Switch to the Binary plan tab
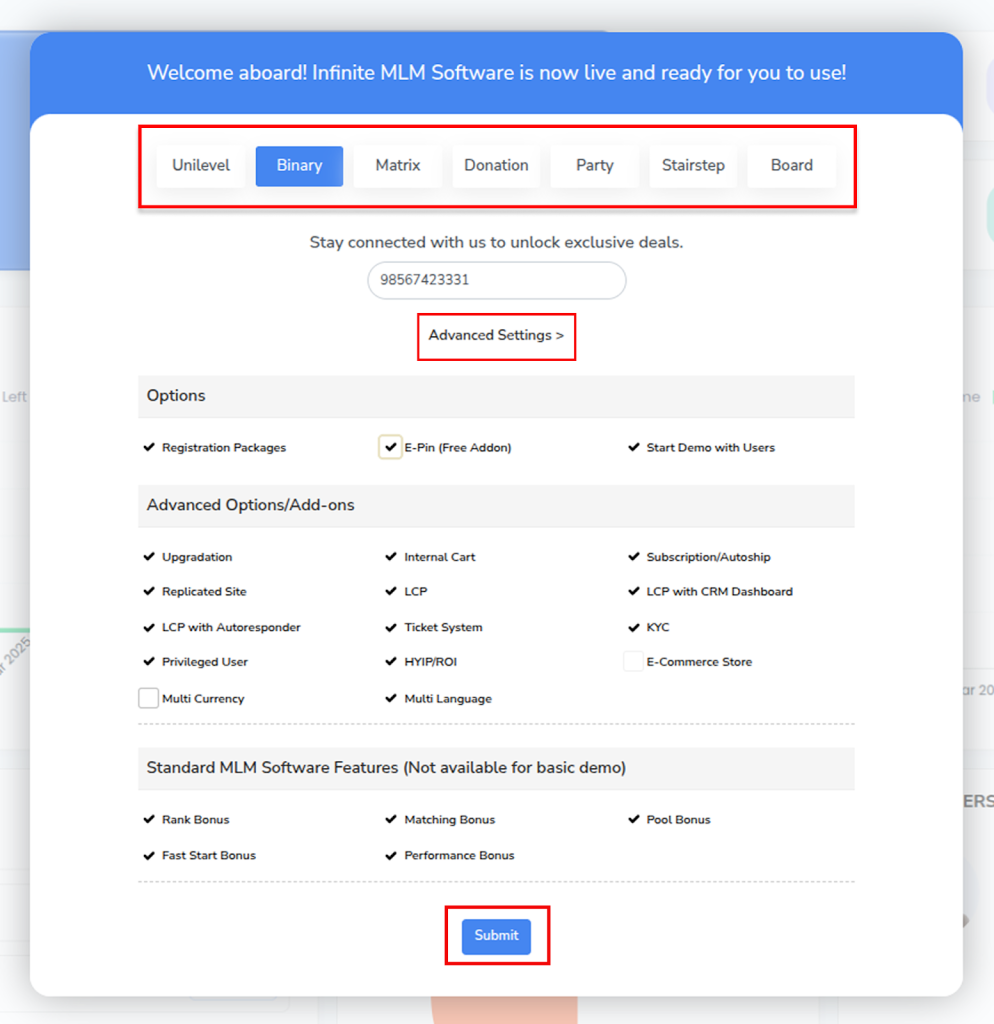The width and height of the screenshot is (994, 1024). [299, 166]
